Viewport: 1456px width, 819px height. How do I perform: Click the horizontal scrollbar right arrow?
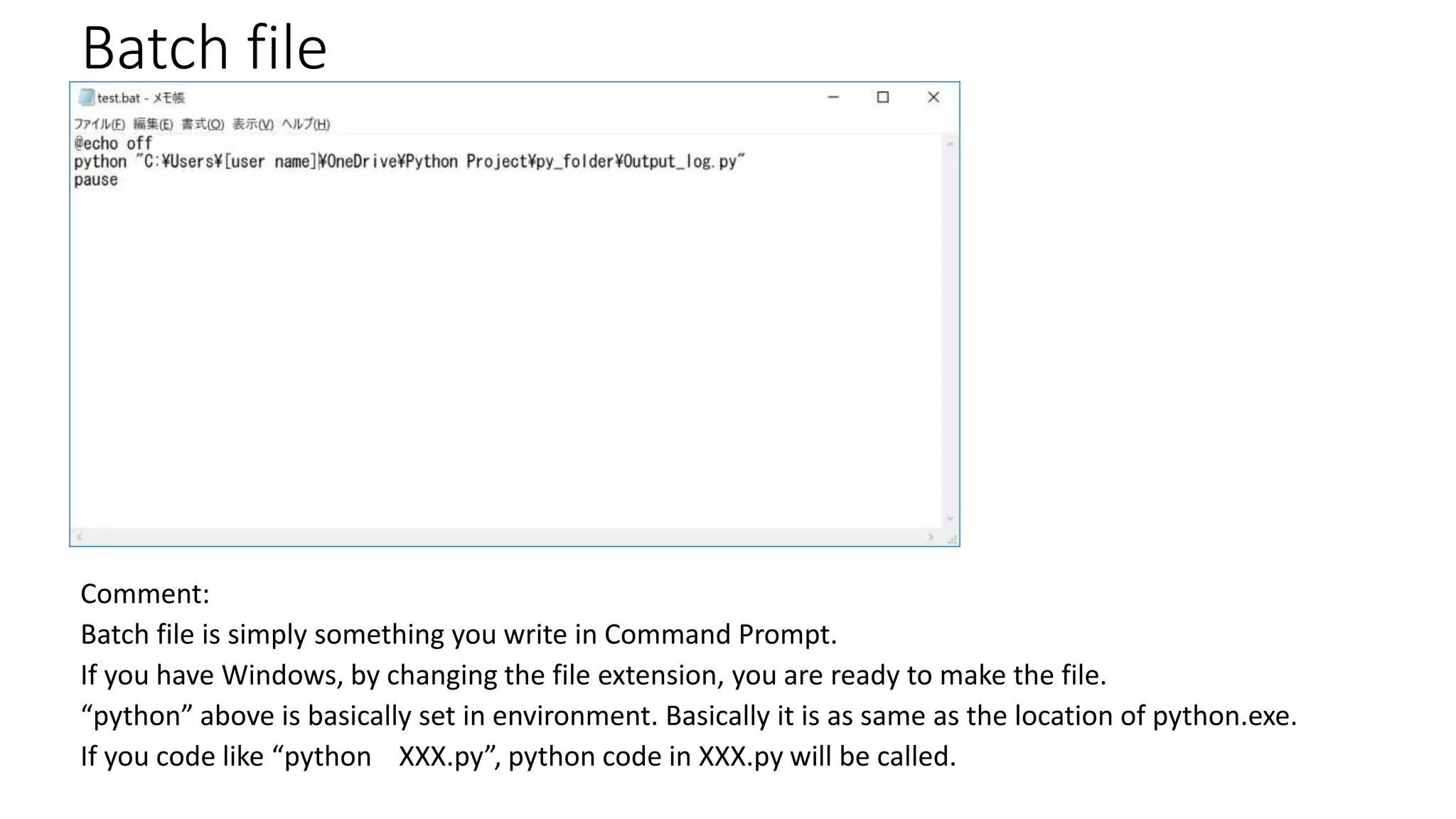(931, 537)
